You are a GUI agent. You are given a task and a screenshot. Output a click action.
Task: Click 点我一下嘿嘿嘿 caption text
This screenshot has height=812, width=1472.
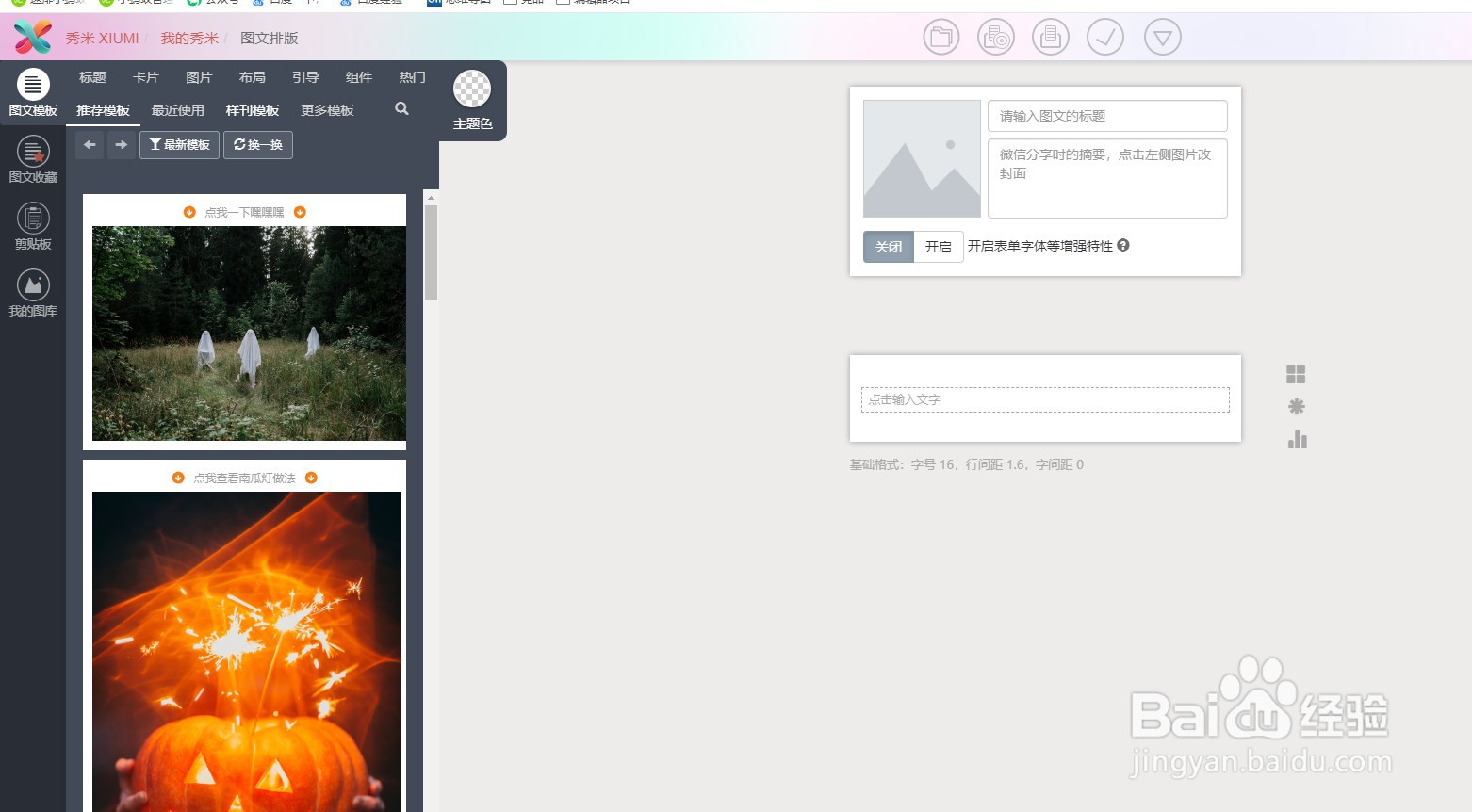tap(244, 213)
